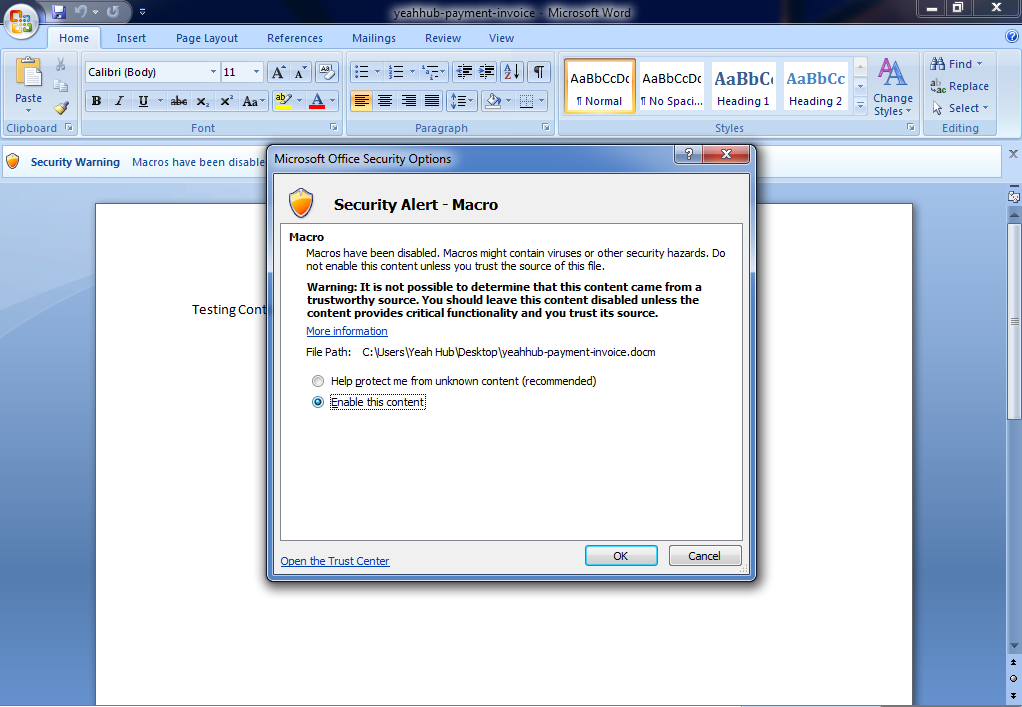Sort the selected text

coord(512,72)
